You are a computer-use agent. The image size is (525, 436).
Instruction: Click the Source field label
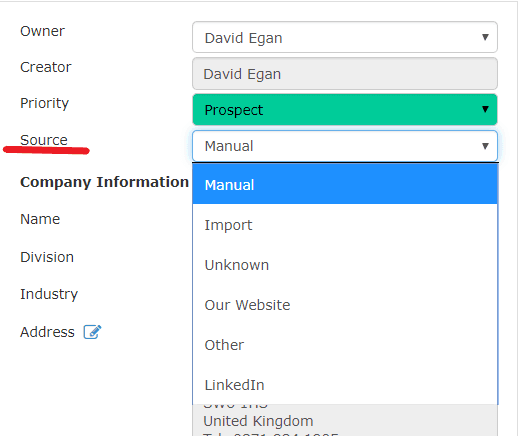coord(44,140)
